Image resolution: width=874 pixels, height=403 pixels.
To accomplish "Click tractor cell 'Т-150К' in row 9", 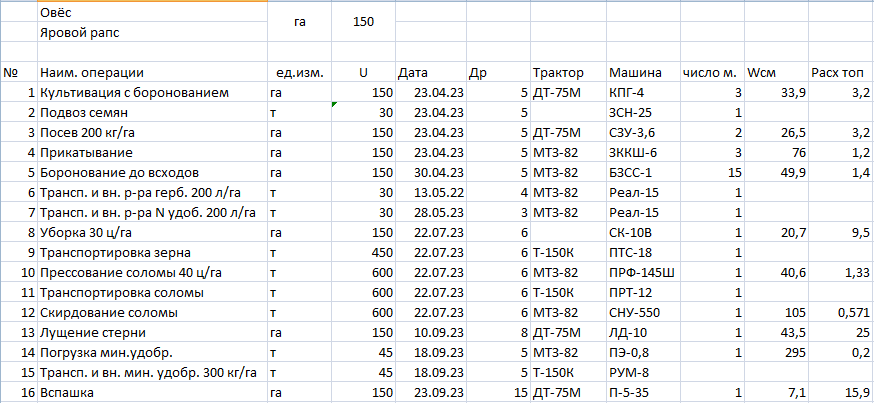I will coord(568,253).
